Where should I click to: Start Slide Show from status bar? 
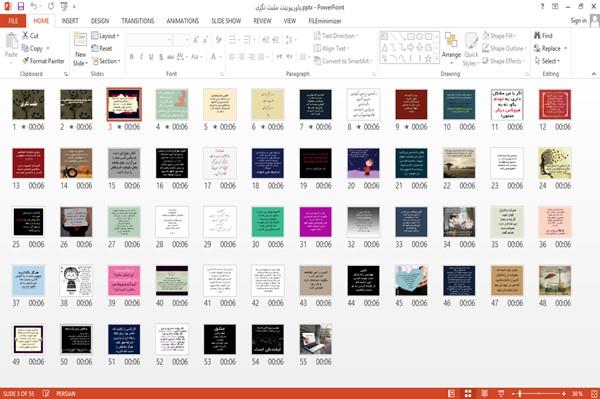(x=501, y=393)
